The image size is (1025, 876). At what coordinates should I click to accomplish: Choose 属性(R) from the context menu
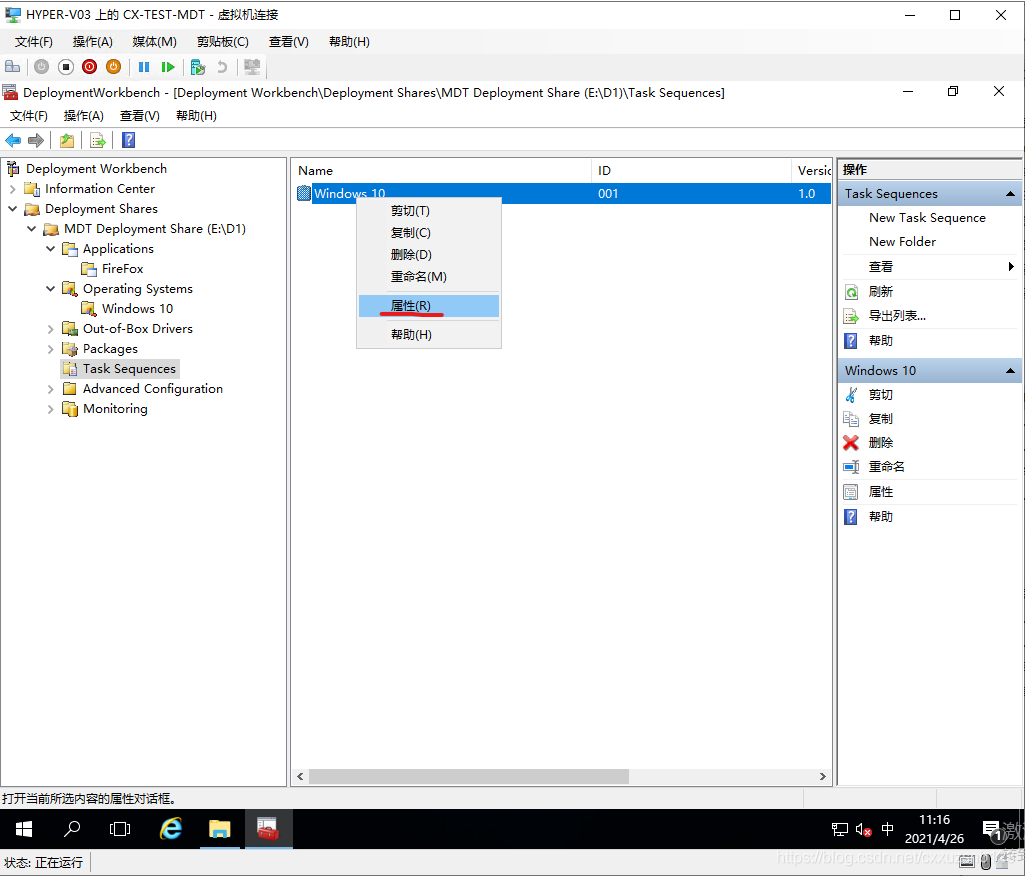click(429, 306)
